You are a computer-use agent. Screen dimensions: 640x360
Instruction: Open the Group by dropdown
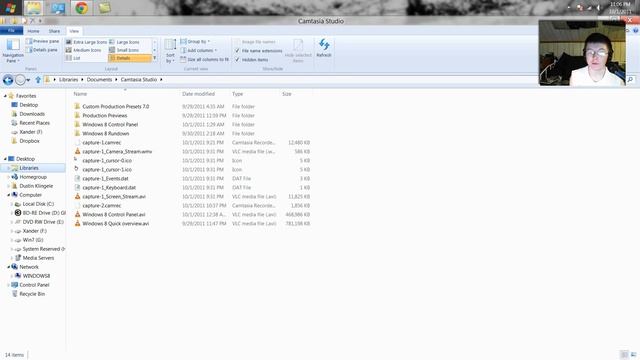pos(195,41)
